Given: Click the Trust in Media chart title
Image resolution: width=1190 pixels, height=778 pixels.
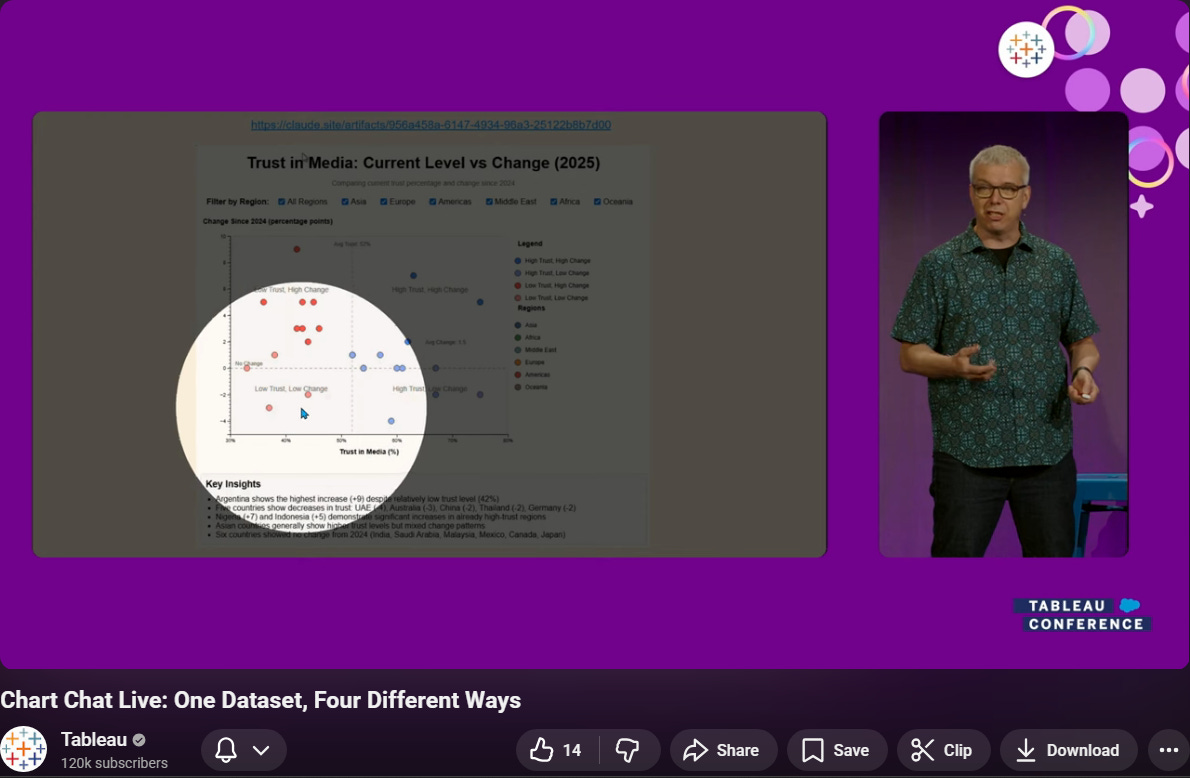Looking at the screenshot, I should (423, 162).
